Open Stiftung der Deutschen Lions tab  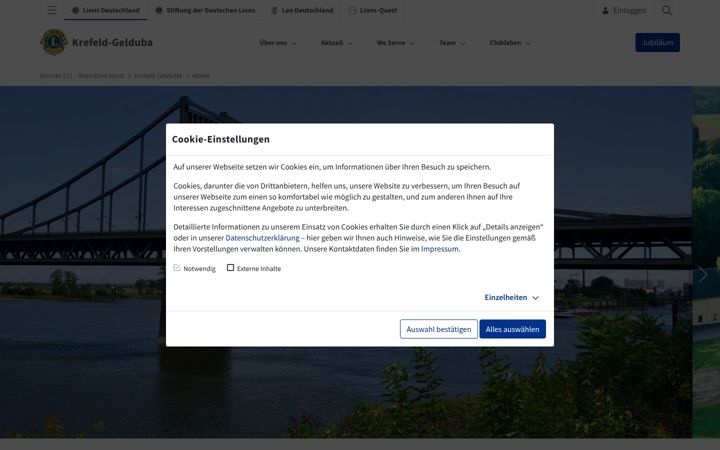[x=205, y=10]
